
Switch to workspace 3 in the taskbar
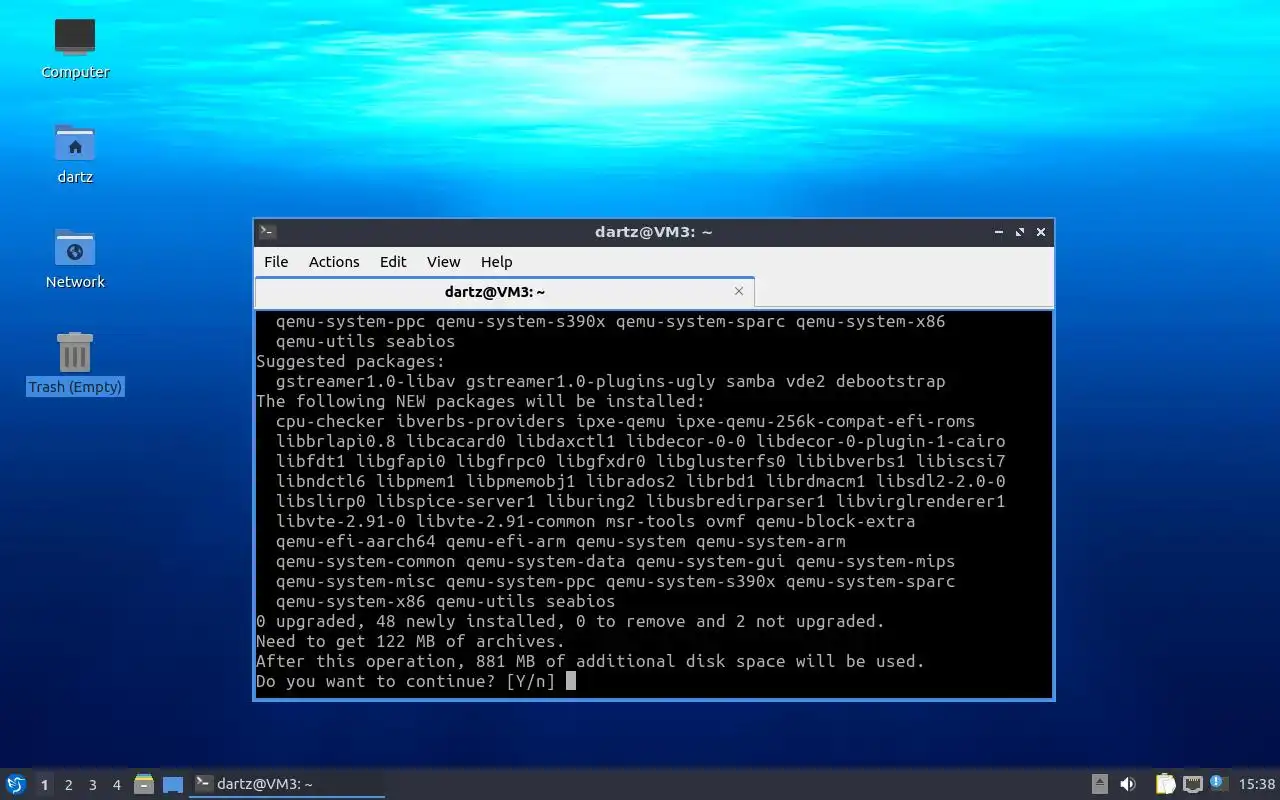92,785
